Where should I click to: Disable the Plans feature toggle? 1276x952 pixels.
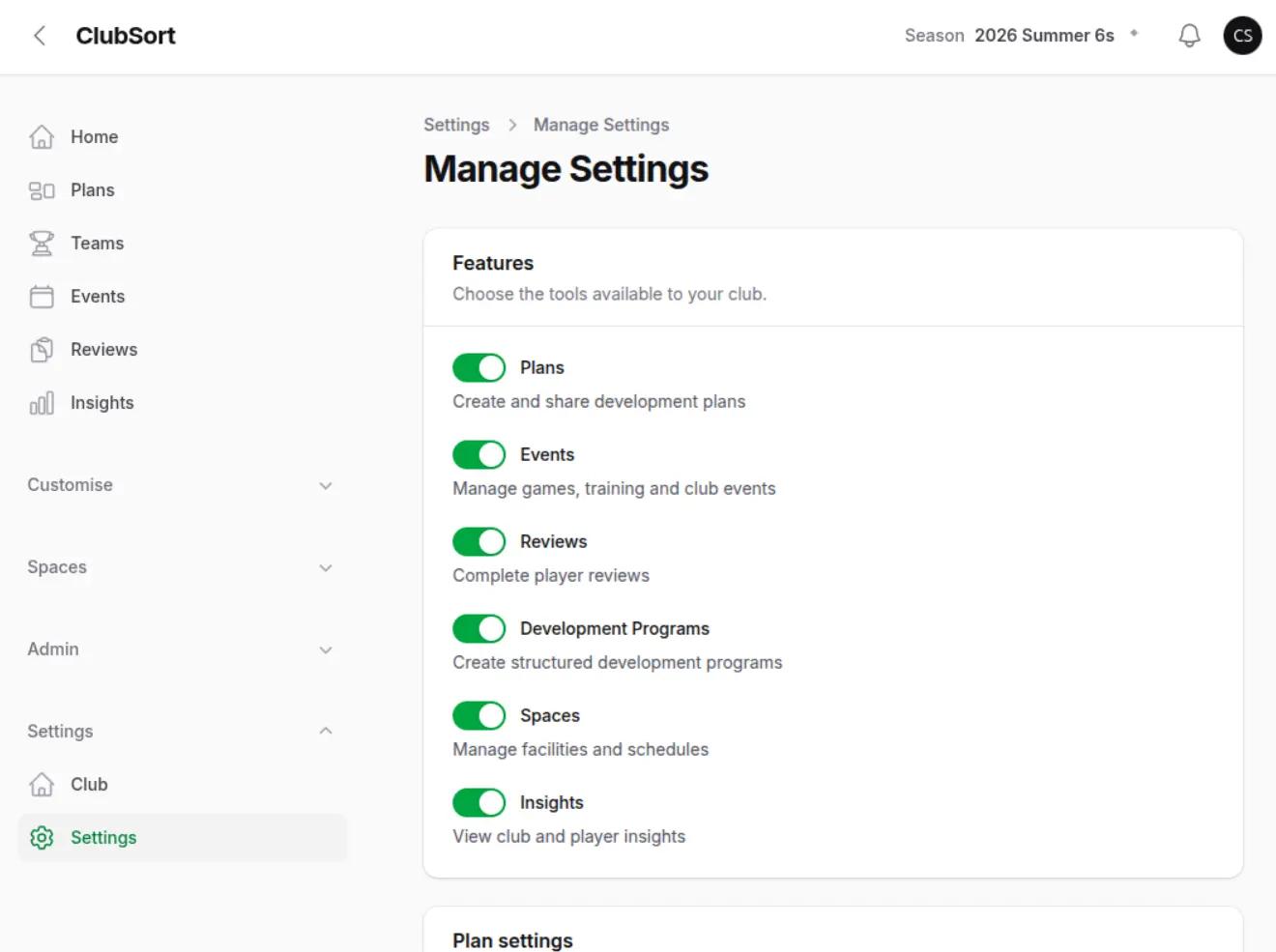tap(479, 367)
